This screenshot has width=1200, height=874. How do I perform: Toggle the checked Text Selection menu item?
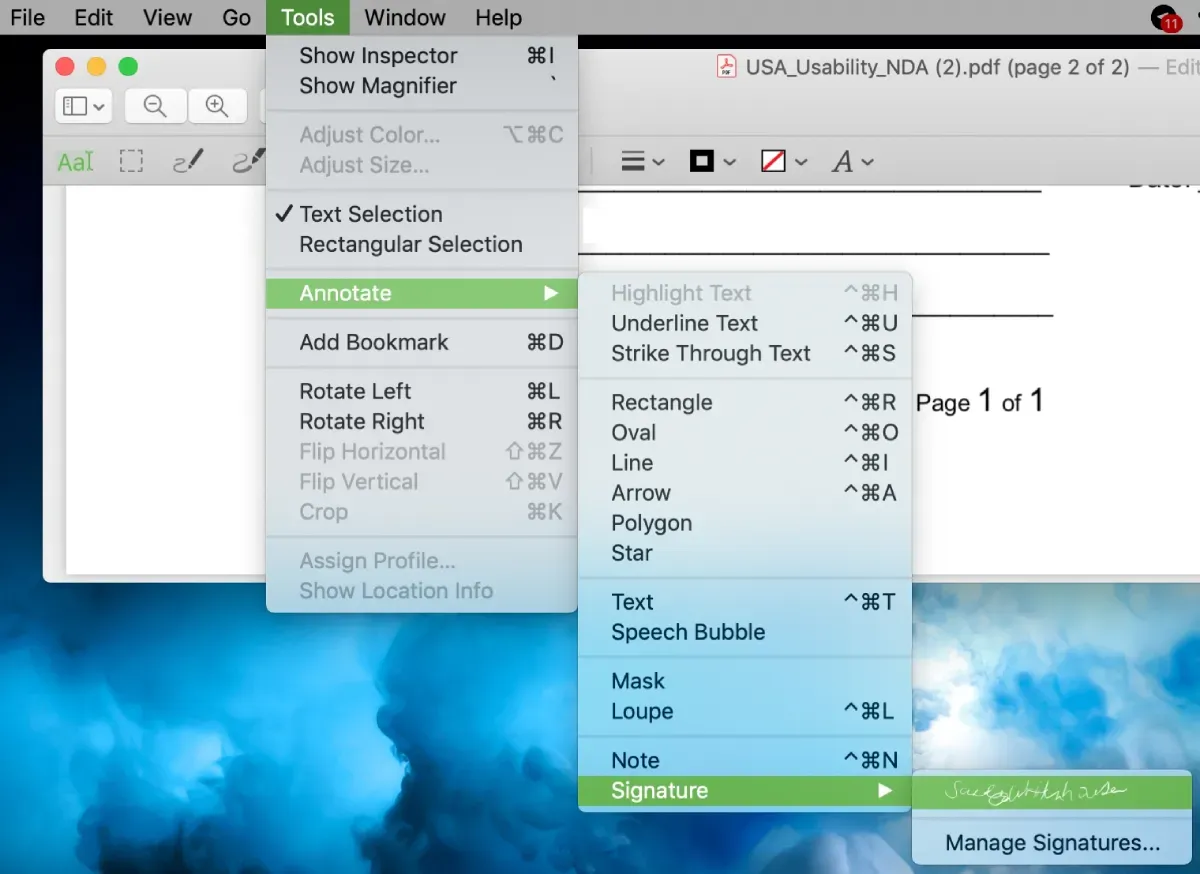[x=370, y=214]
